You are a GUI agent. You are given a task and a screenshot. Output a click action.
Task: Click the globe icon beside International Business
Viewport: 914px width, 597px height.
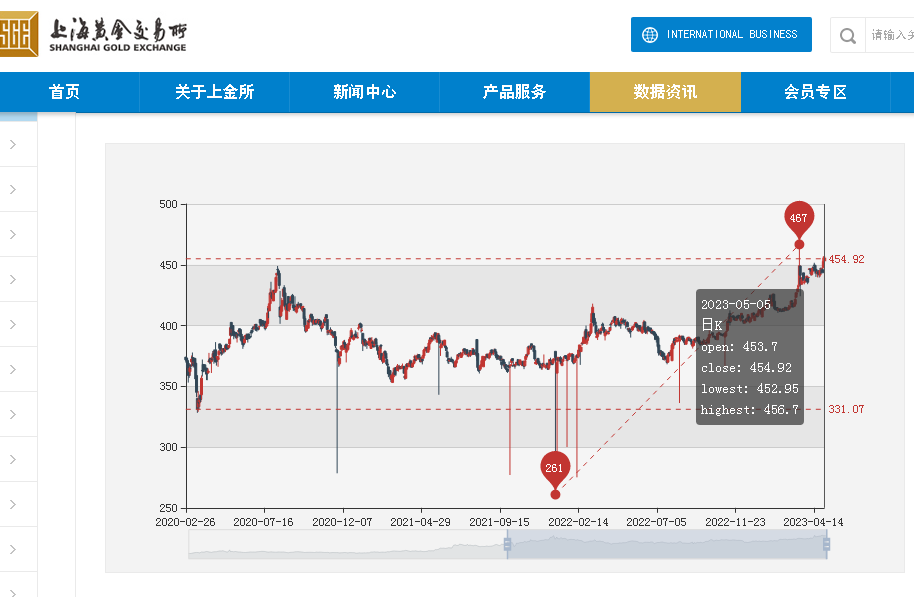pyautogui.click(x=650, y=35)
